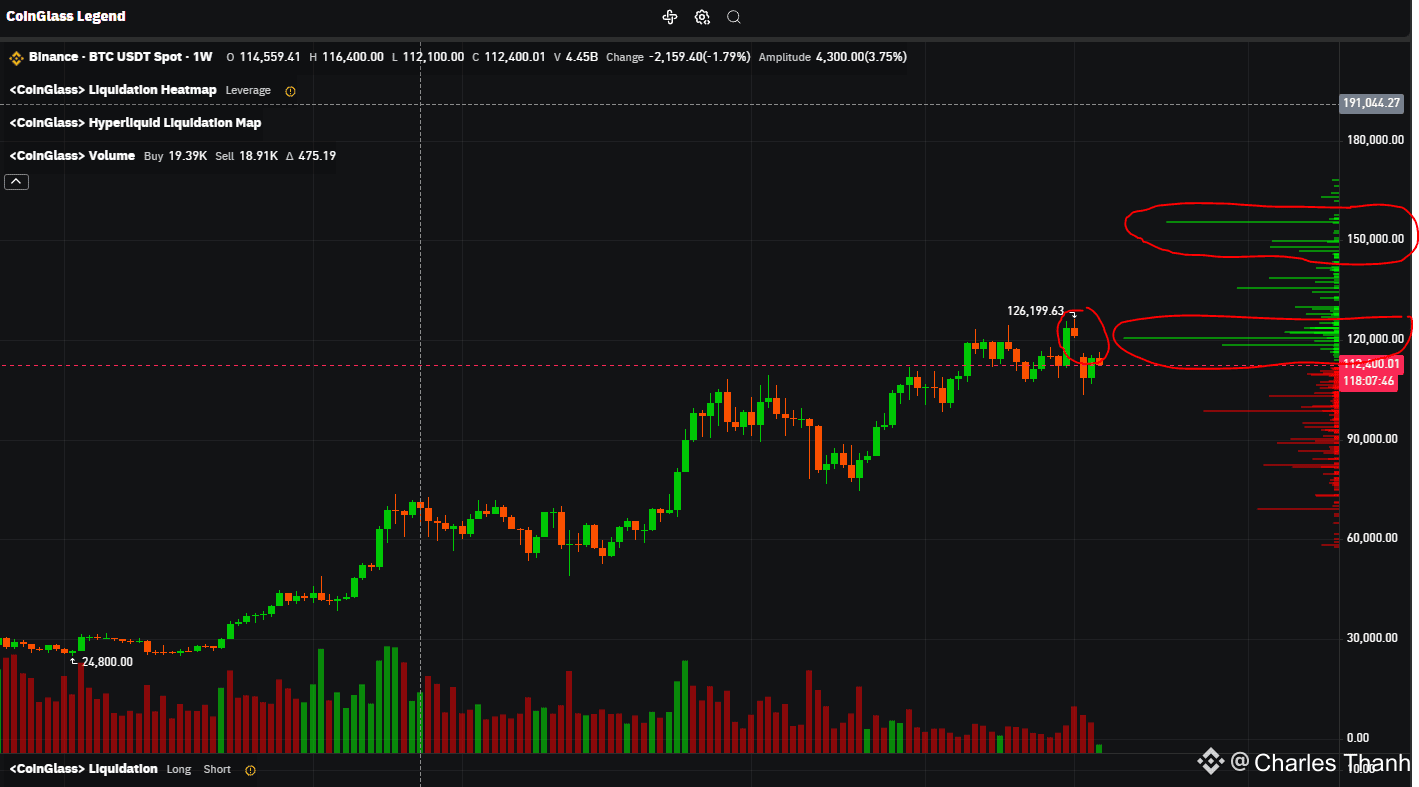Image resolution: width=1419 pixels, height=787 pixels.
Task: Open the info icon beside Liquidation Short
Action: coord(250,770)
